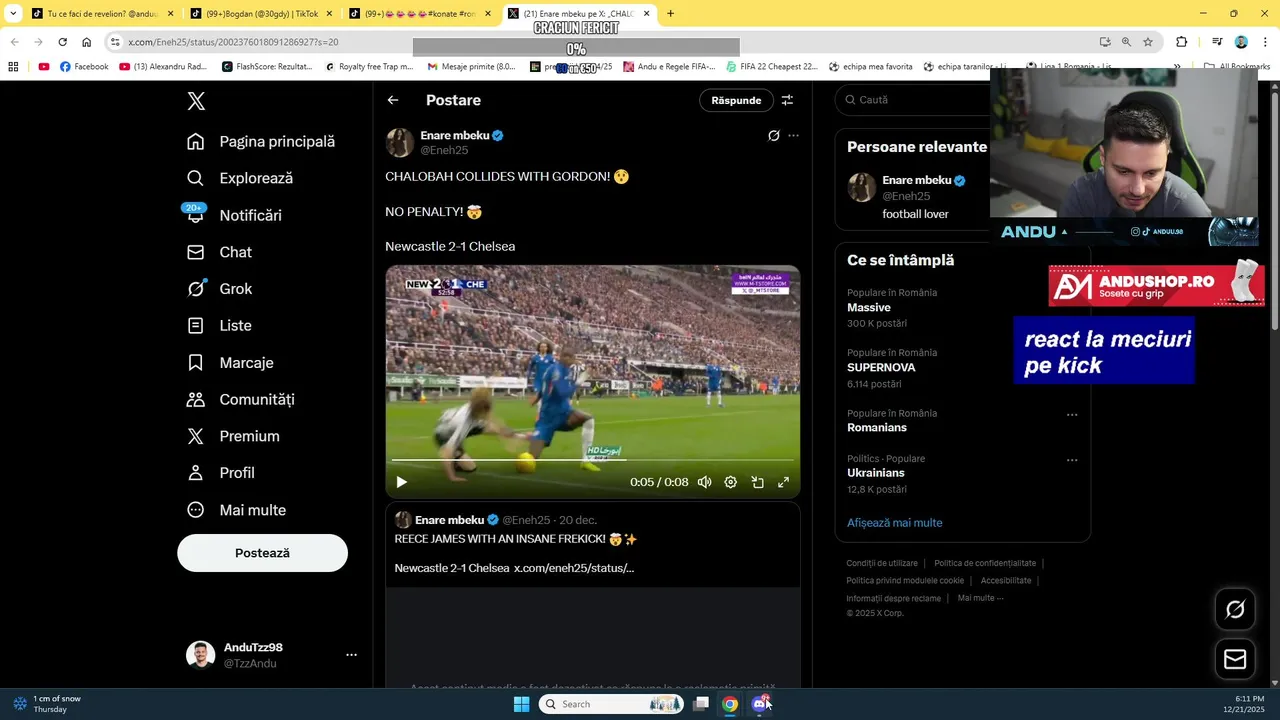The width and height of the screenshot is (1280, 720).
Task: Open Chrome icon in taskbar
Action: click(730, 704)
